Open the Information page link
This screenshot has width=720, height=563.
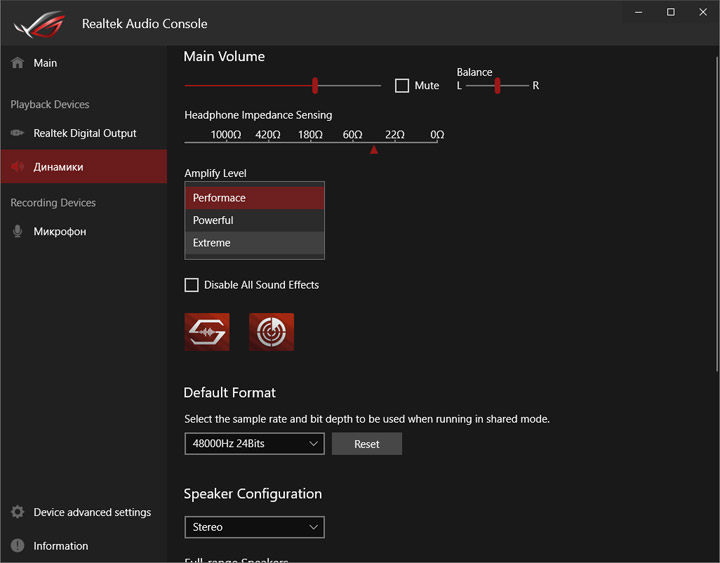coord(60,546)
